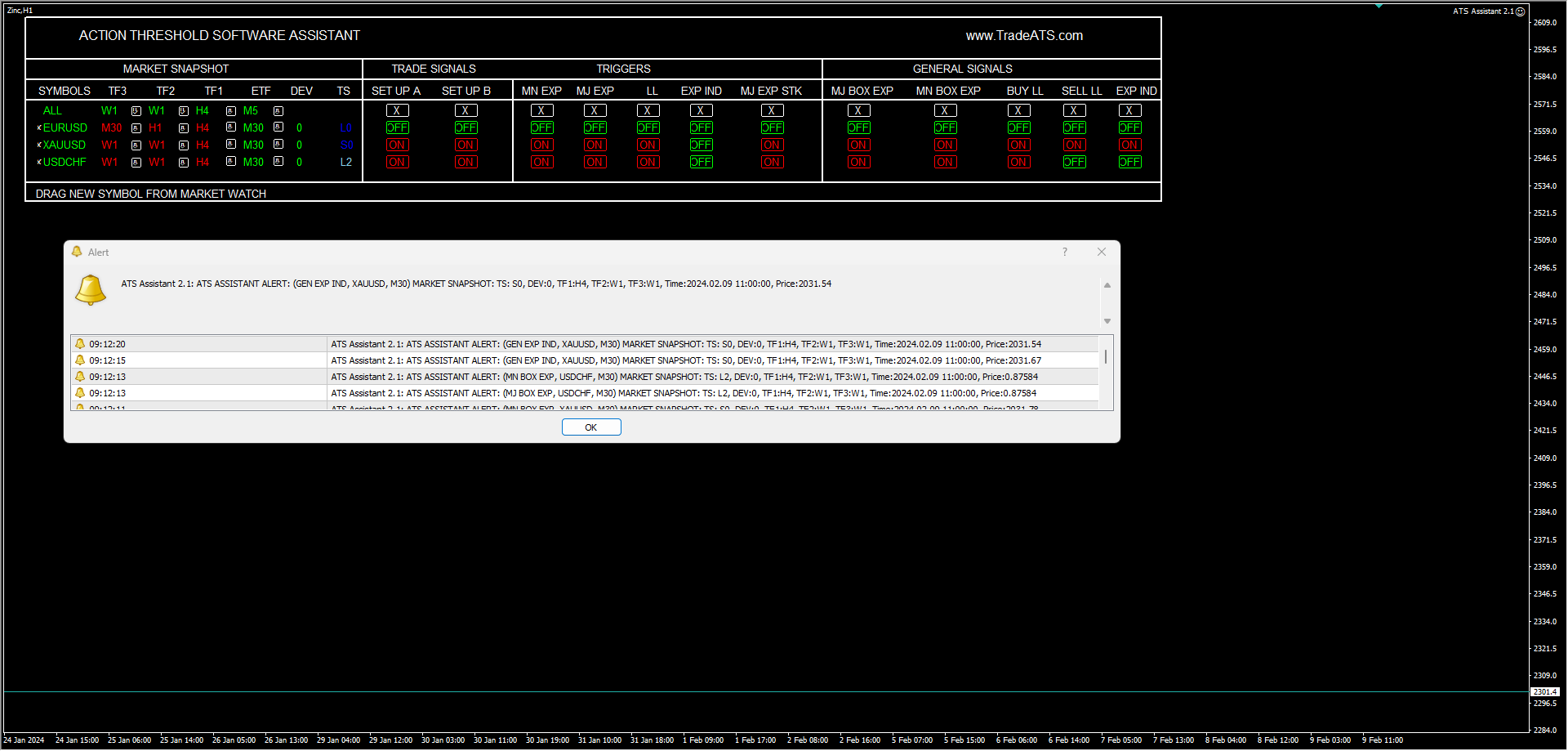1568x751 pixels.
Task: Click alert list vertical scrollbar thumb
Action: point(1106,357)
